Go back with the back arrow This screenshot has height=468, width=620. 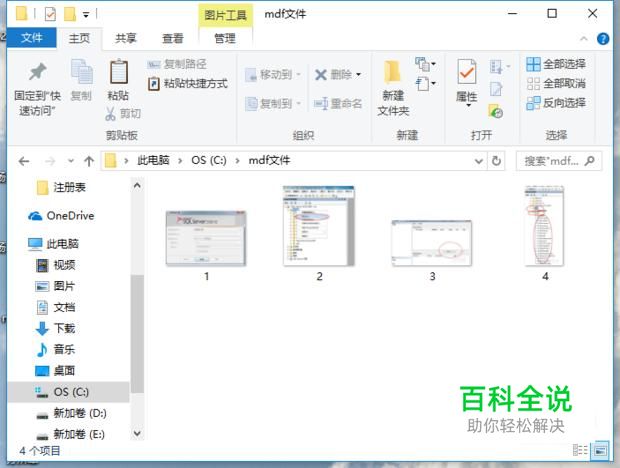point(25,161)
